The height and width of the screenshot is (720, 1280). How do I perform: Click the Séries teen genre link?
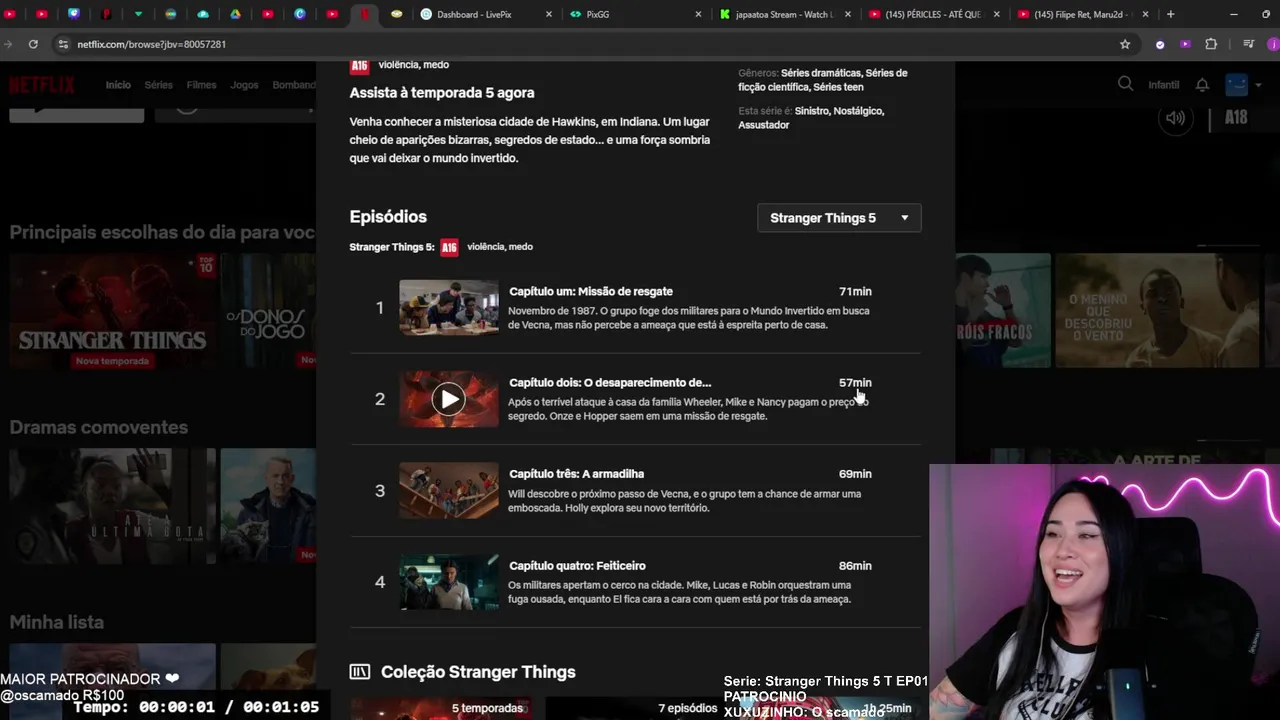[x=838, y=87]
